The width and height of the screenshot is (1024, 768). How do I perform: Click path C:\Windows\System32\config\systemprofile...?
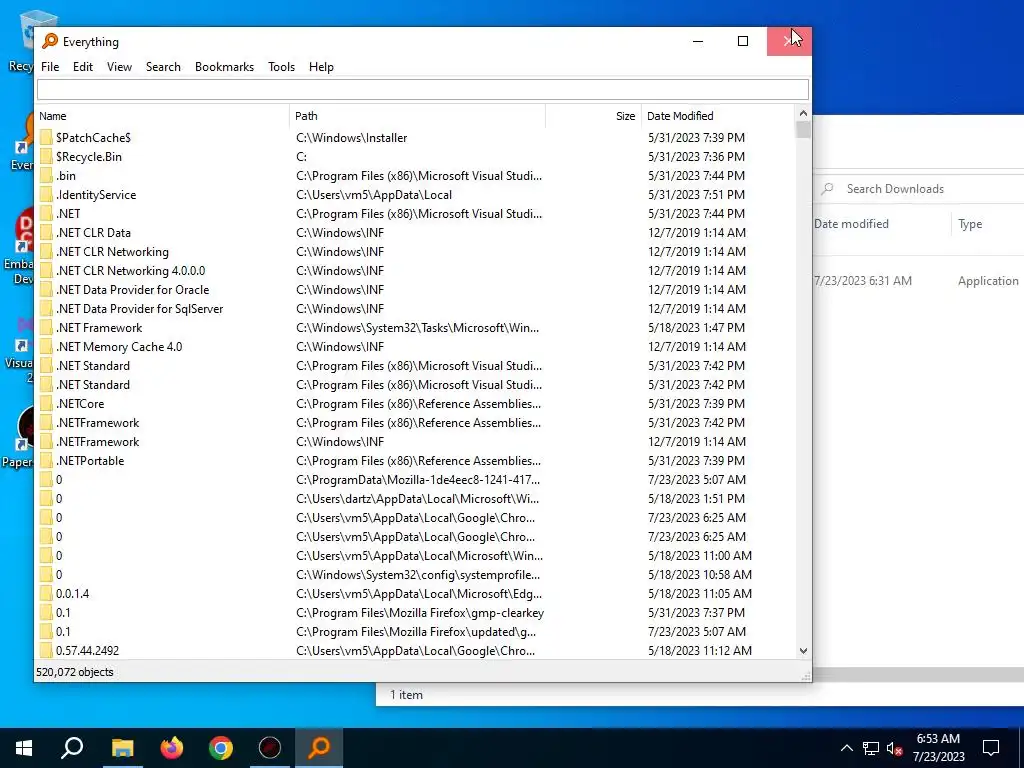418,575
